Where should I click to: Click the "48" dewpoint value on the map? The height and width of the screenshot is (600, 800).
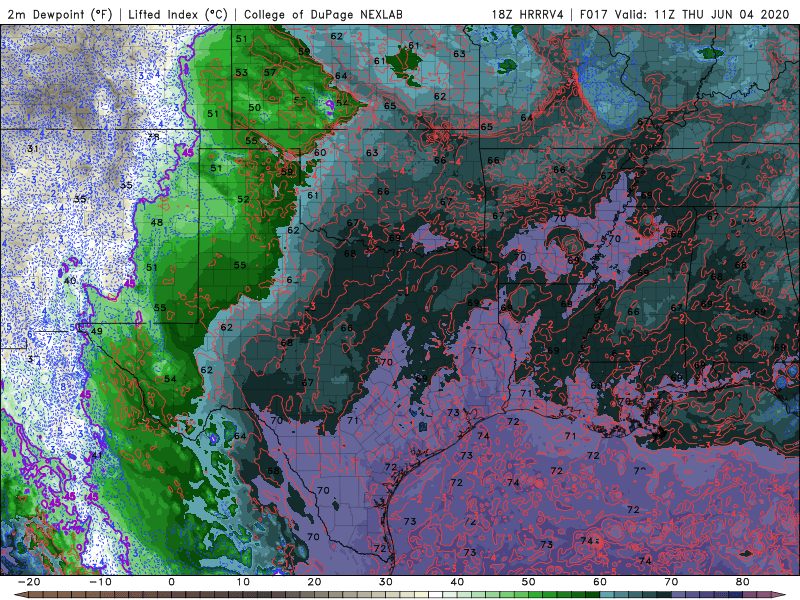[157, 222]
